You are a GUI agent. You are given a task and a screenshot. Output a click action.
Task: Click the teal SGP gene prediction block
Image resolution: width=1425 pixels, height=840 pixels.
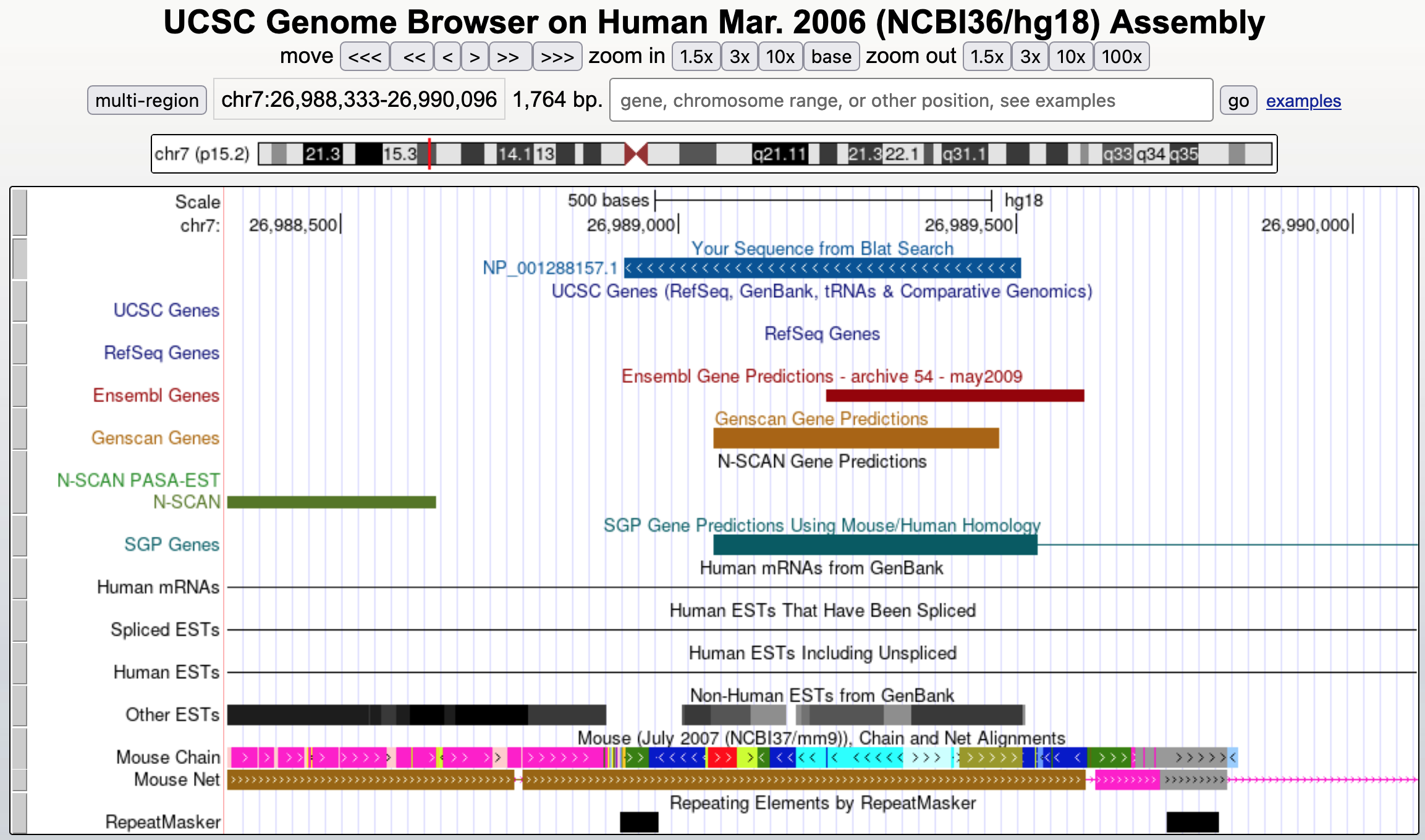[875, 545]
